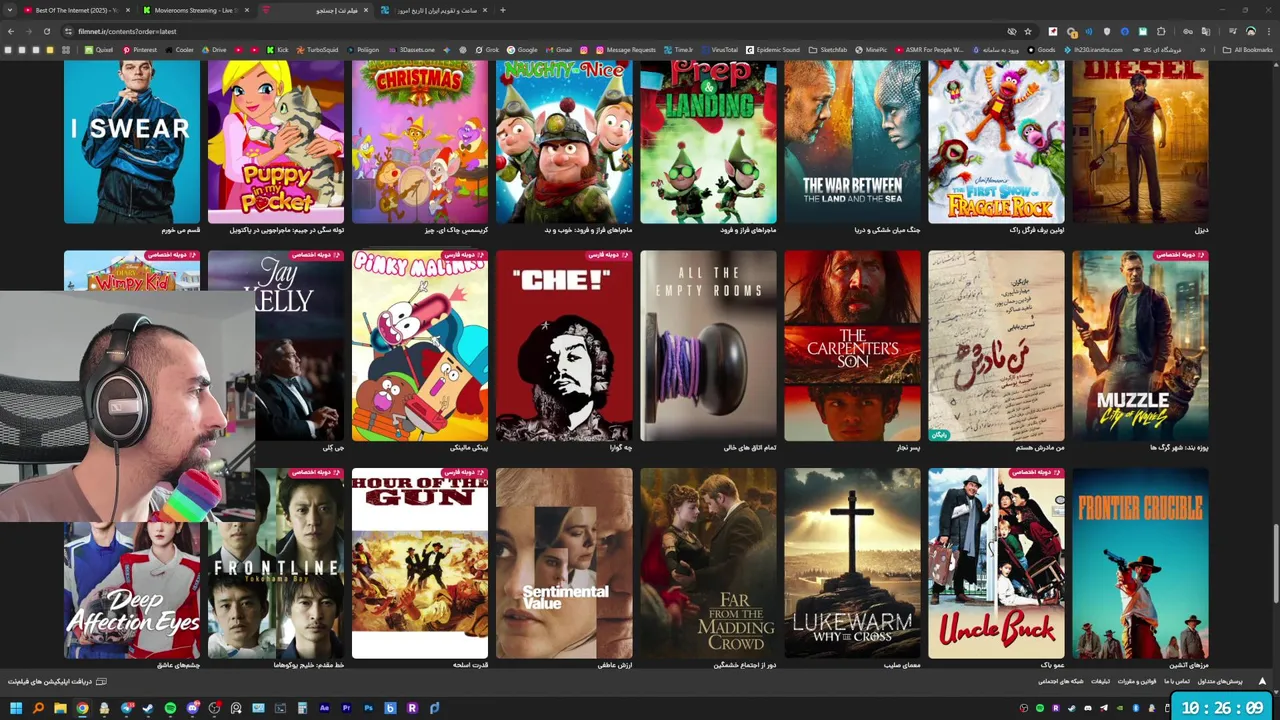Open the Fraggle Rock poster
Image resolution: width=1280 pixels, height=720 pixels.
coord(996,142)
